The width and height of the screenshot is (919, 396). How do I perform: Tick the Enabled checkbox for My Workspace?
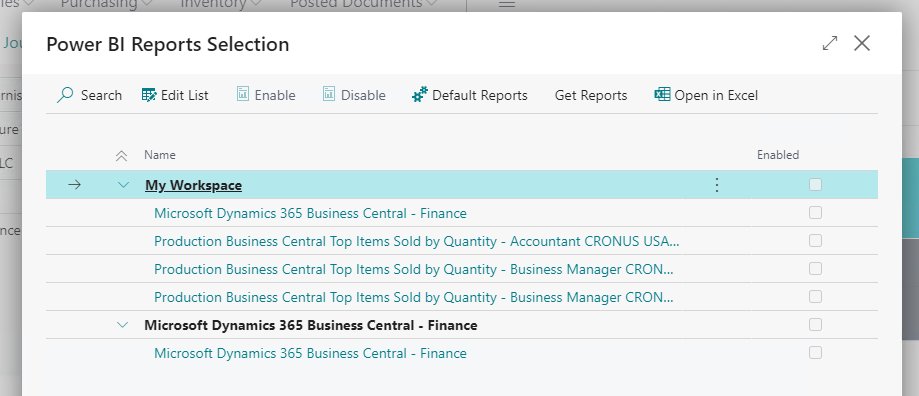tap(815, 185)
